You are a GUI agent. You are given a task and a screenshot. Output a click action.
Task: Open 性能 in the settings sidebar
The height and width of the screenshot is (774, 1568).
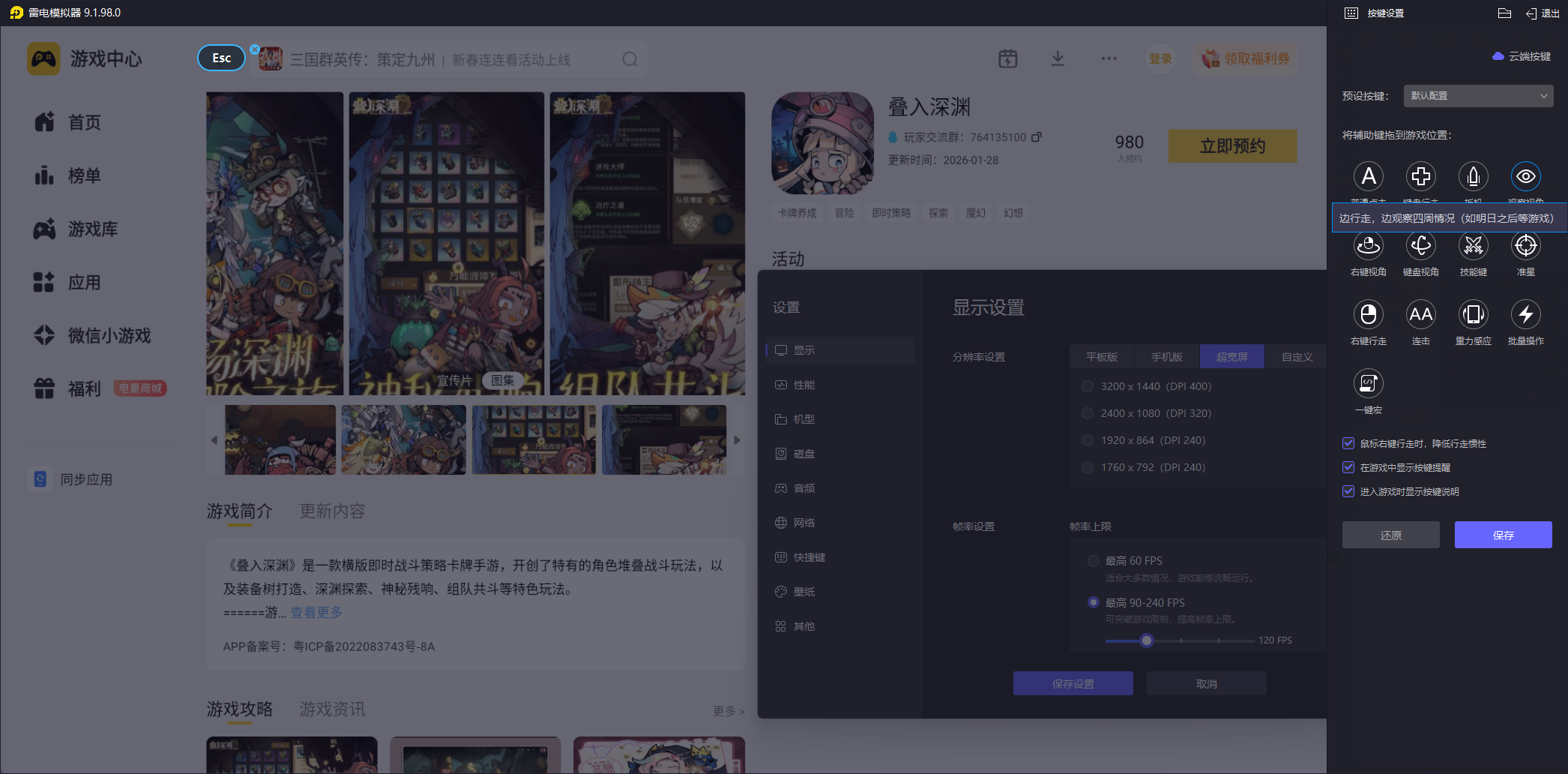click(x=839, y=385)
